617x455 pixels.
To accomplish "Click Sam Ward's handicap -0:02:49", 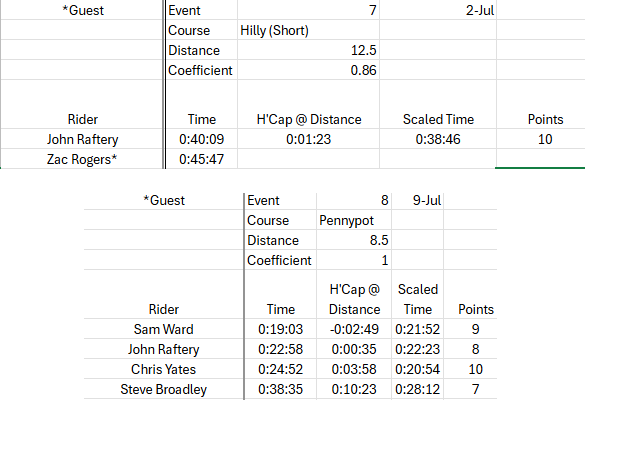I will click(354, 329).
